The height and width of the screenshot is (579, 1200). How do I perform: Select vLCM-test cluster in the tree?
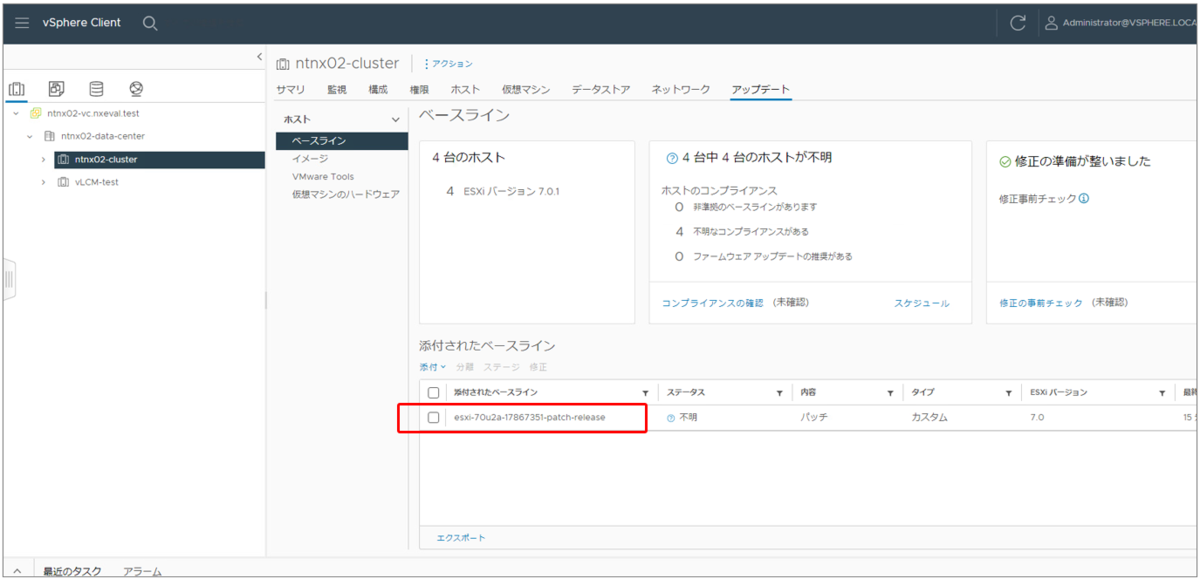pyautogui.click(x=97, y=182)
